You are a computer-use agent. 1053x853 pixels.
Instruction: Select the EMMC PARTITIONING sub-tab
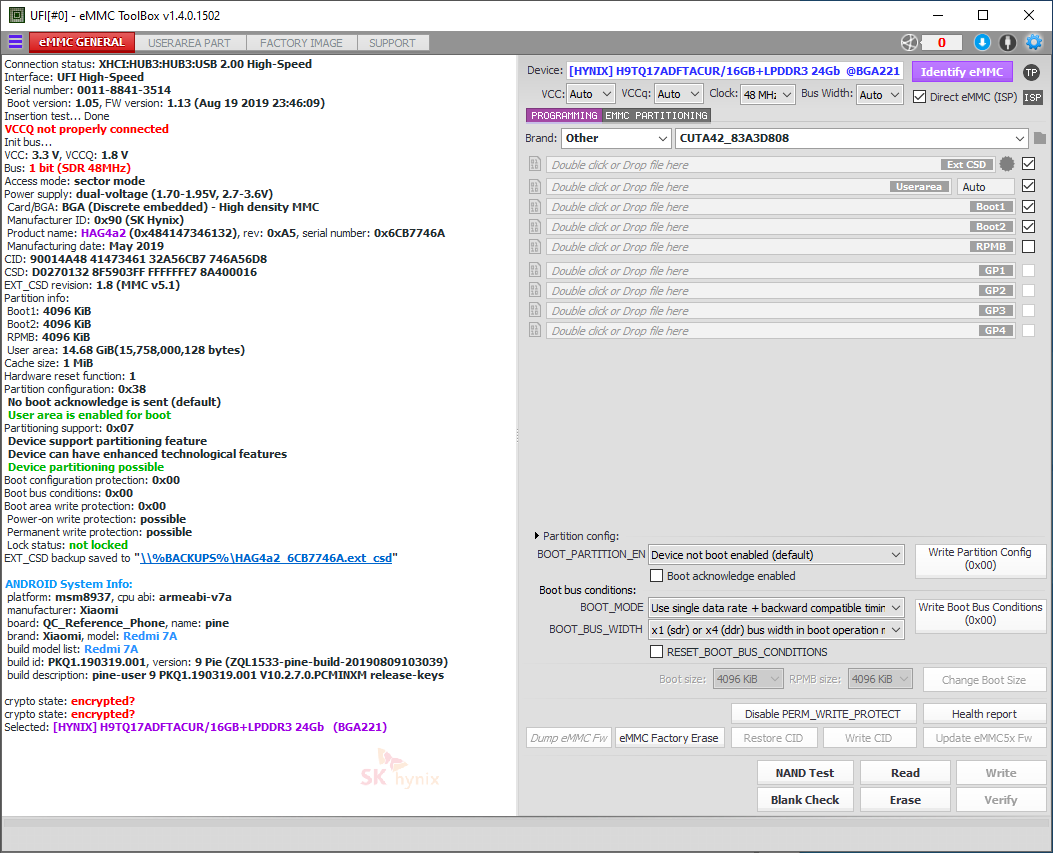[x=656, y=116]
